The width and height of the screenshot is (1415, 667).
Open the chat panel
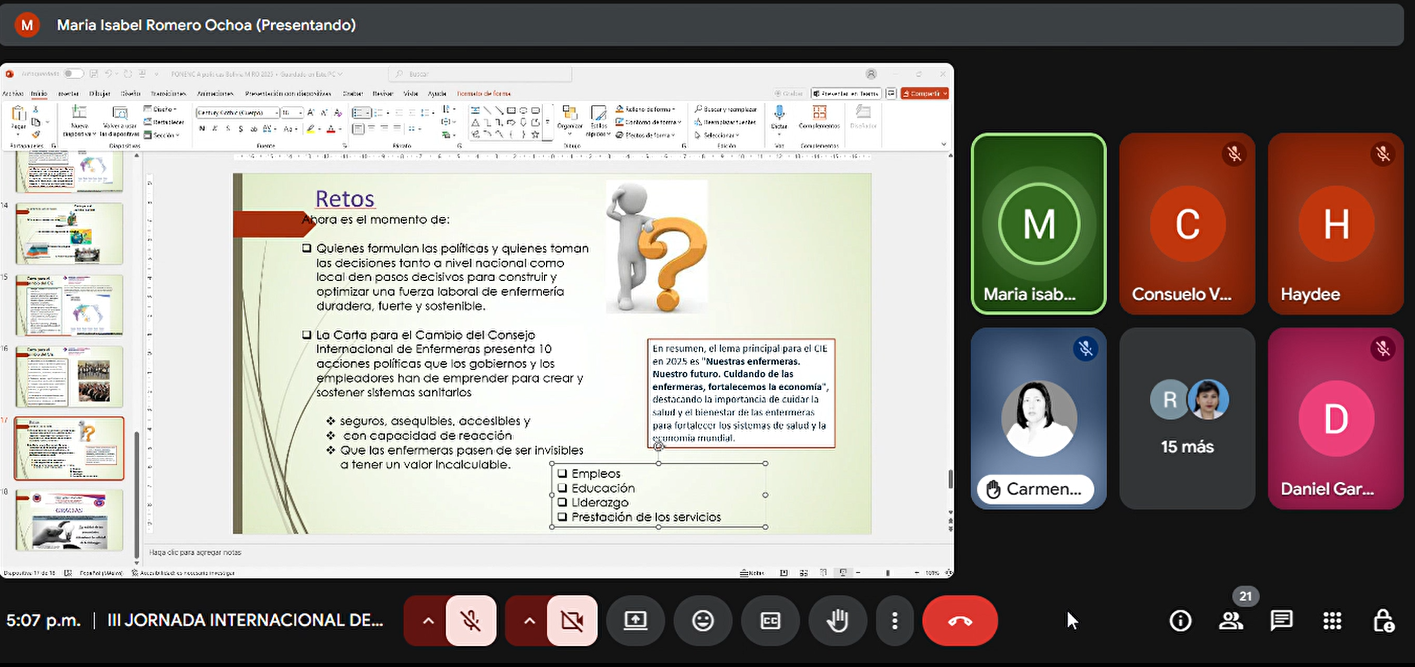click(x=1281, y=621)
